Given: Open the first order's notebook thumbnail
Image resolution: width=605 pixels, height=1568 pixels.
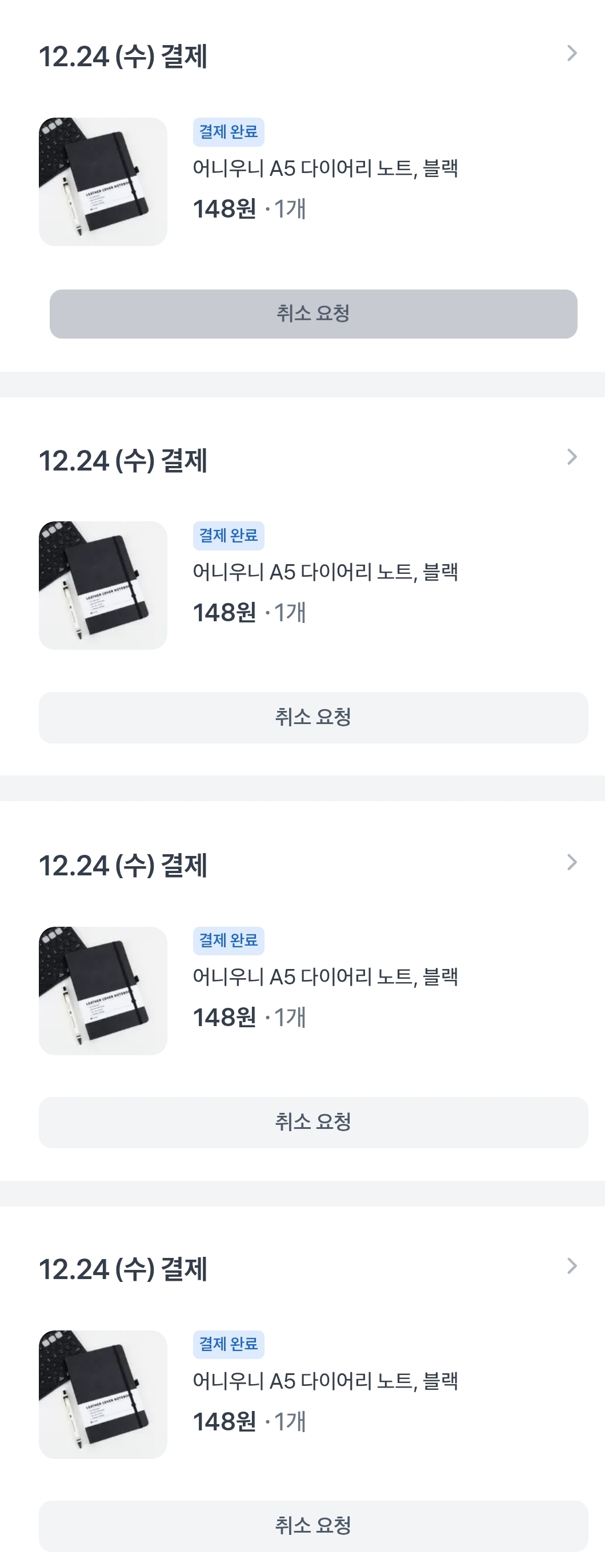Looking at the screenshot, I should point(103,182).
